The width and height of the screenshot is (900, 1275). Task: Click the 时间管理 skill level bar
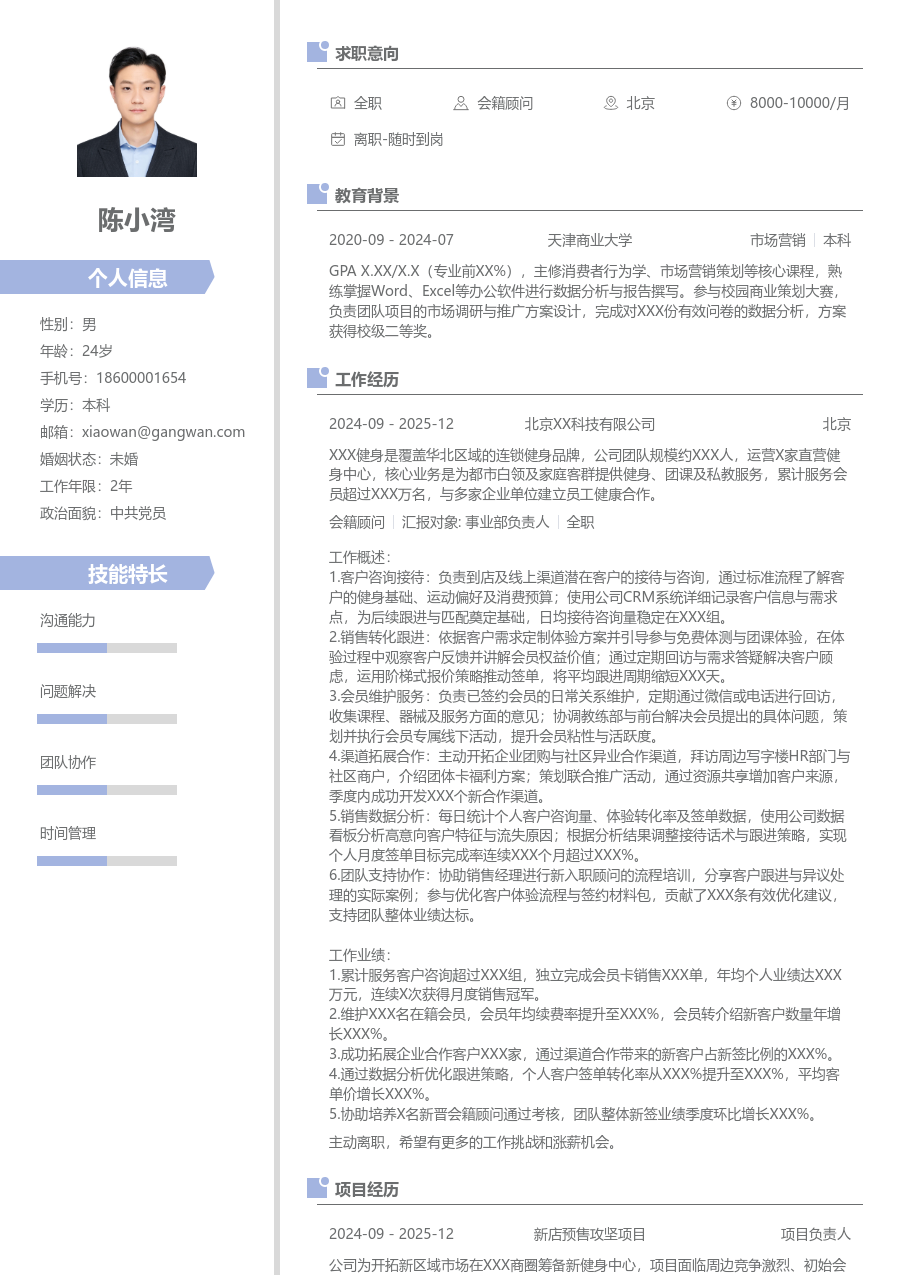click(107, 861)
